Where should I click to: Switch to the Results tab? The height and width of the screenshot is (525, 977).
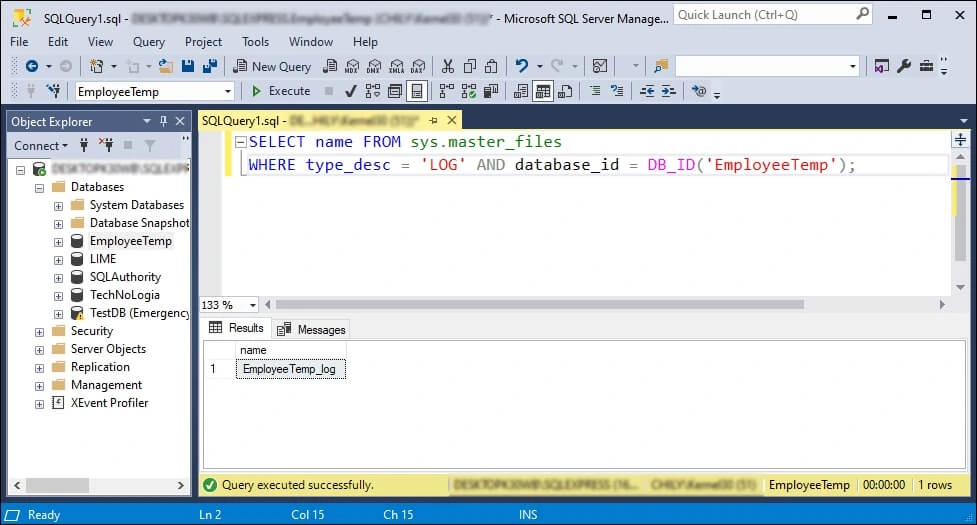coord(237,328)
